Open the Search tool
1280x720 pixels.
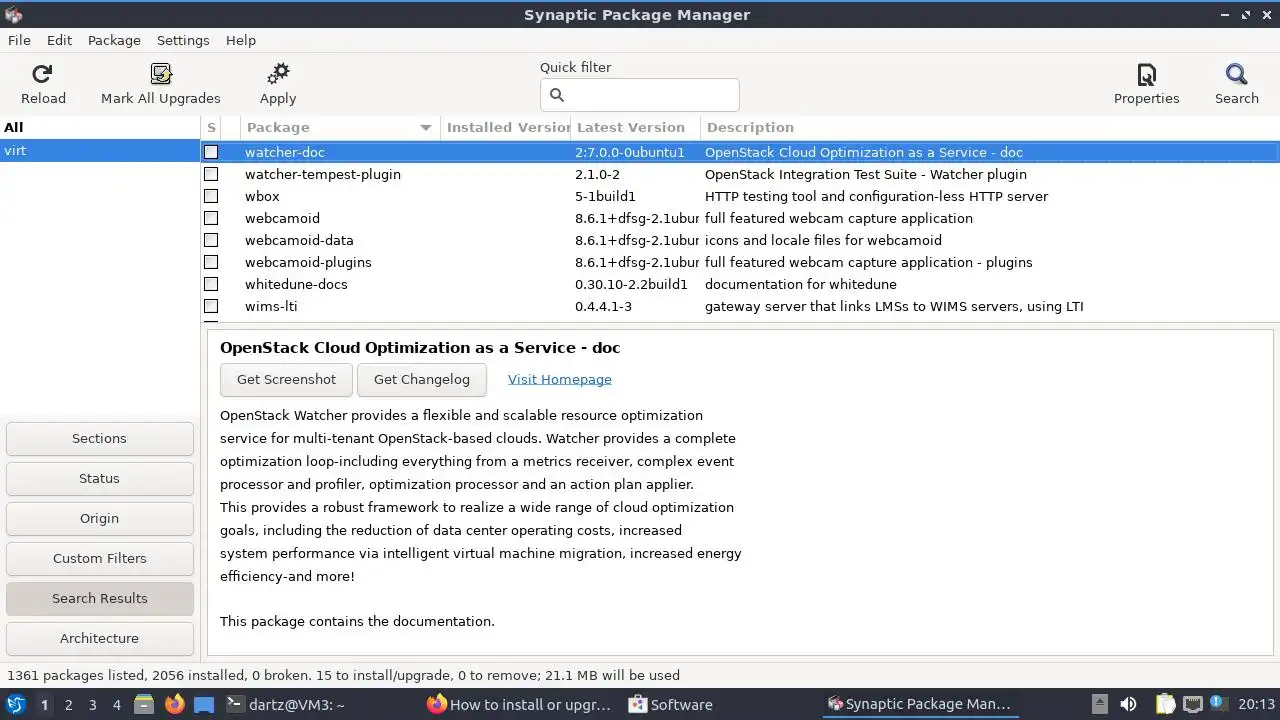point(1237,74)
